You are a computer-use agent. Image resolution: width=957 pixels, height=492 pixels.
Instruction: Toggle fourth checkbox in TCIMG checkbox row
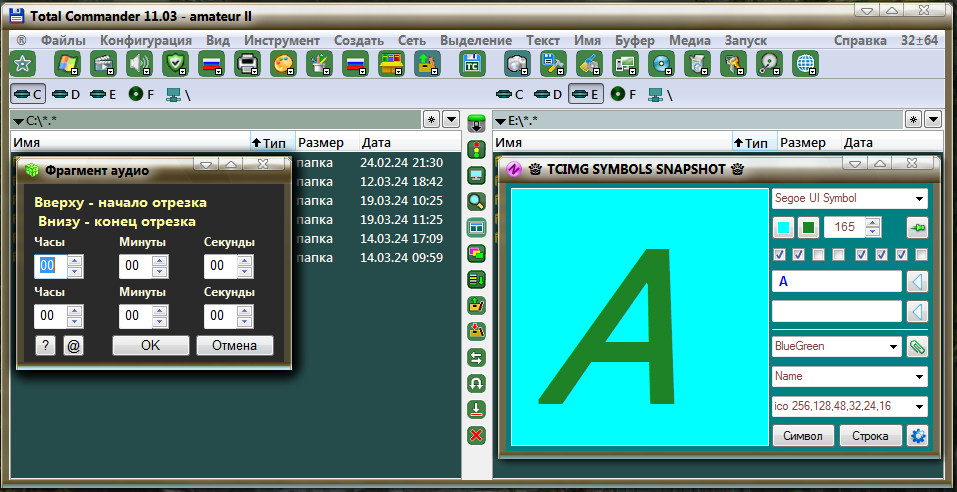point(839,255)
